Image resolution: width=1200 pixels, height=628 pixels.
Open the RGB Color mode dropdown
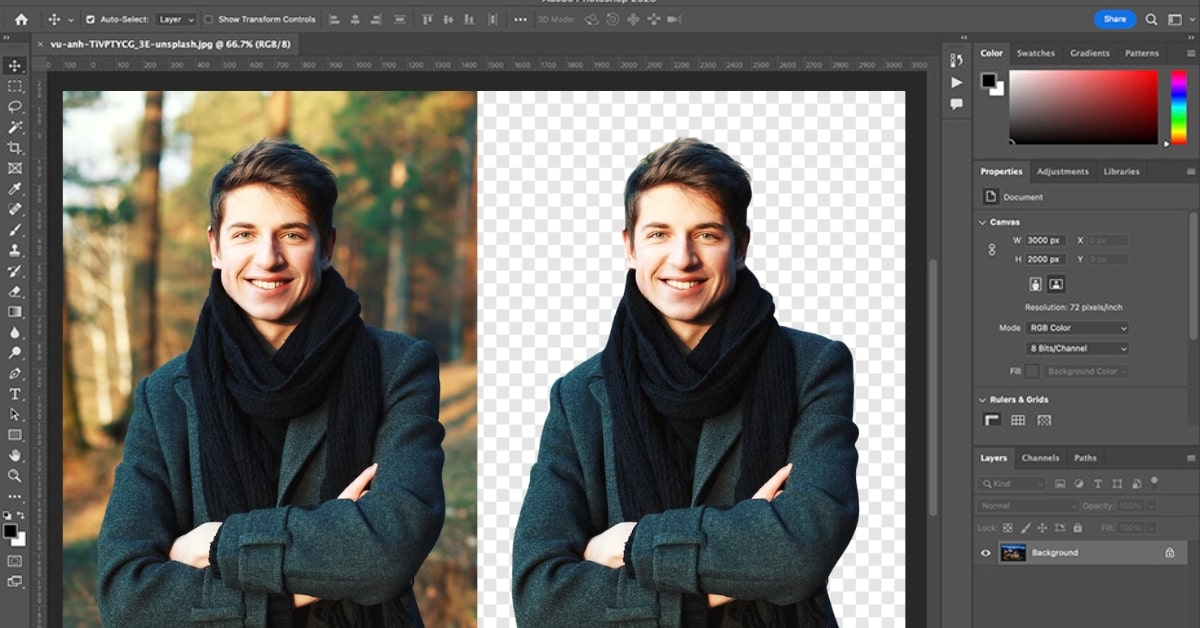coord(1078,328)
